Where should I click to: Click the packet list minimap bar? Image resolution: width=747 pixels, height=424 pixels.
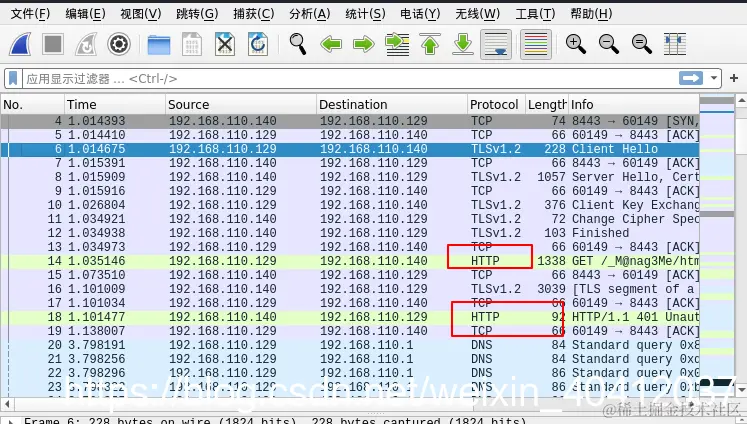pos(717,245)
